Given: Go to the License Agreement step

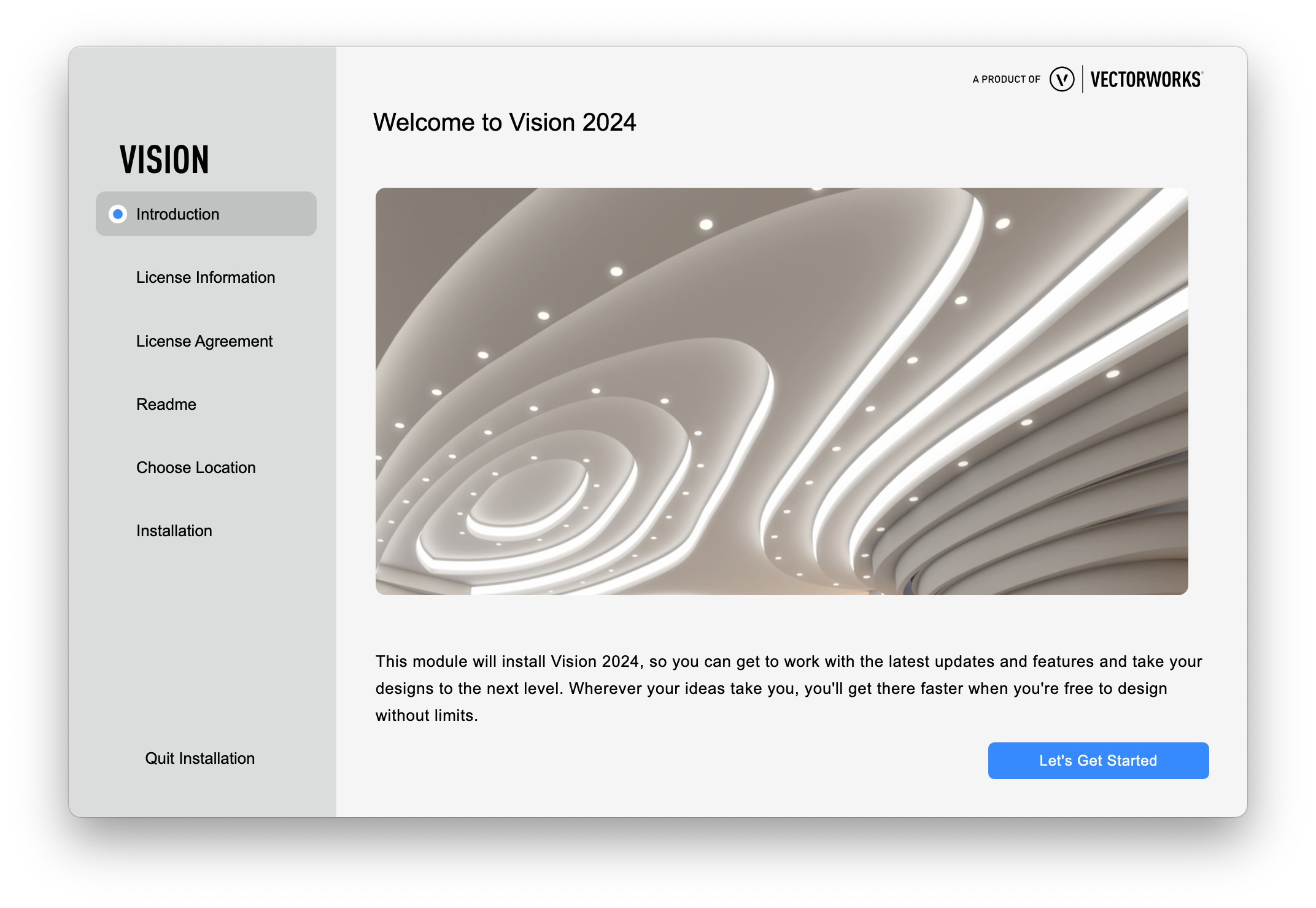Looking at the screenshot, I should coord(204,341).
